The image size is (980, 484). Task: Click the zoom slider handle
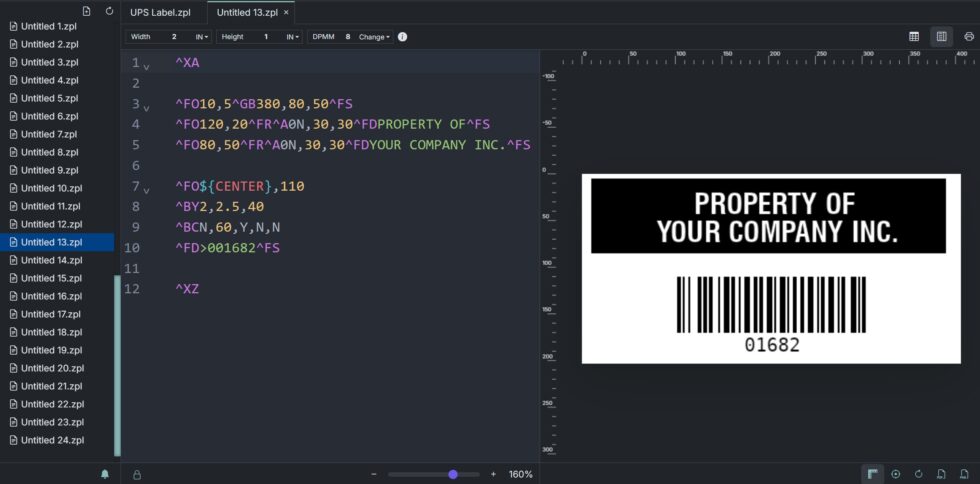pyautogui.click(x=453, y=474)
